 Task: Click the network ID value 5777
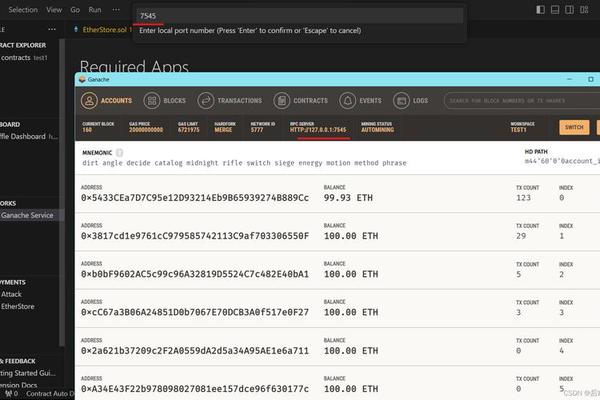pos(257,130)
